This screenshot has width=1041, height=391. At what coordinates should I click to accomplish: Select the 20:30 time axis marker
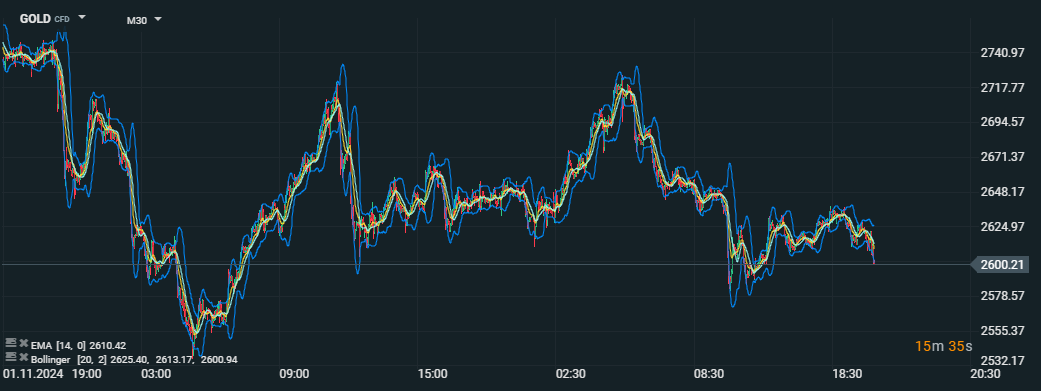pyautogui.click(x=985, y=374)
